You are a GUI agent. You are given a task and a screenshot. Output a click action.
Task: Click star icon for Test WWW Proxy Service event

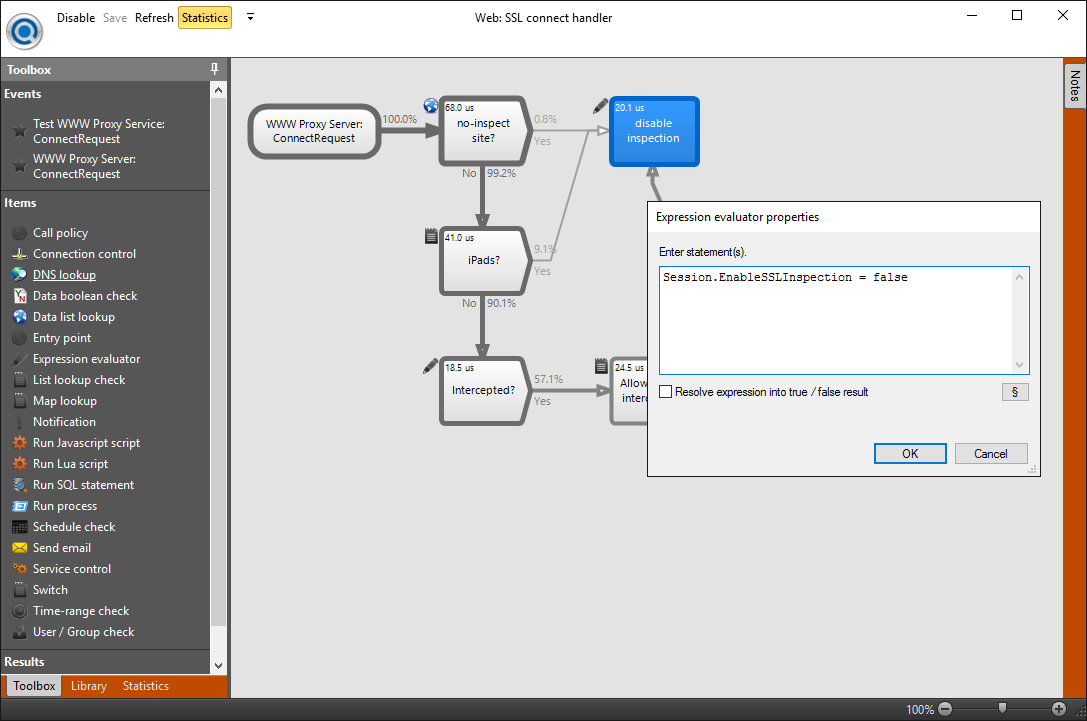point(20,131)
